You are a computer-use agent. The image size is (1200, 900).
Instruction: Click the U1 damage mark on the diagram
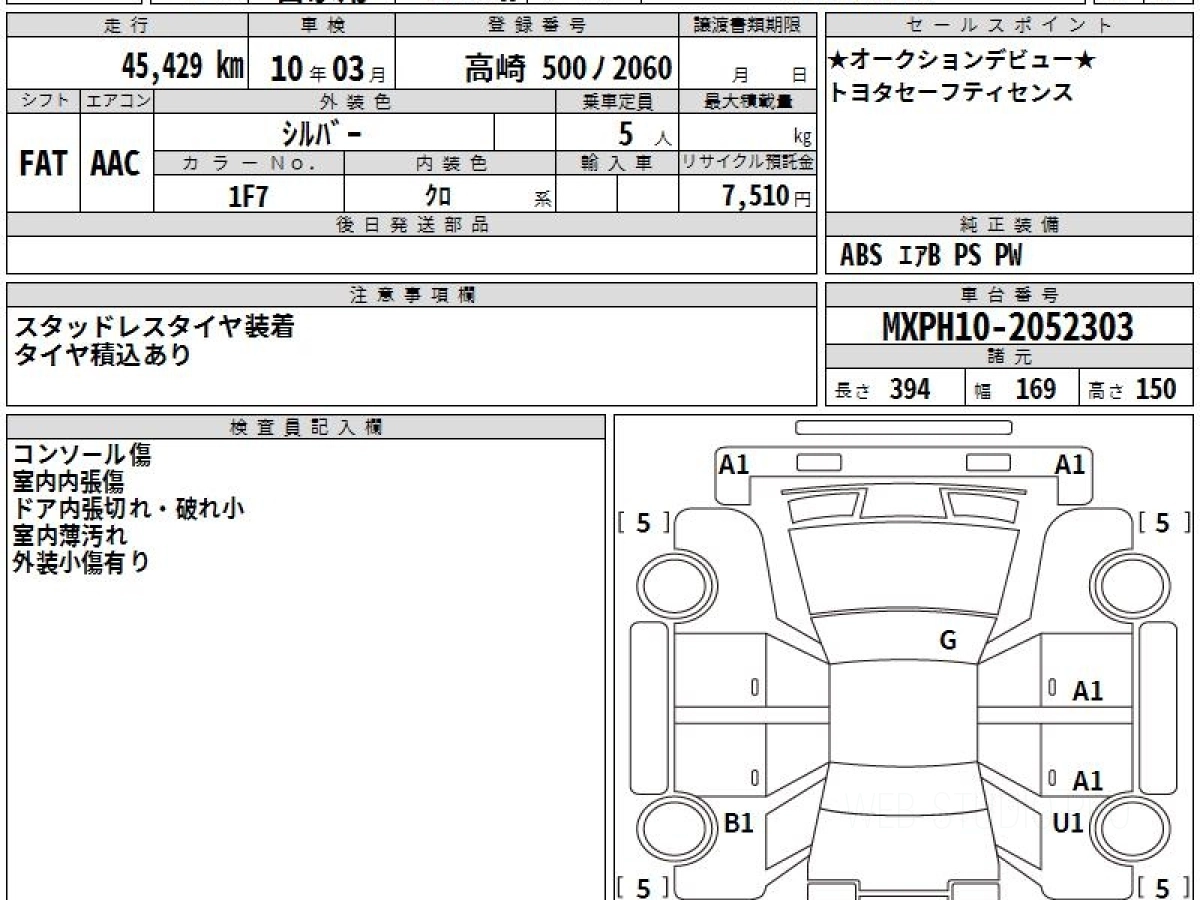pyautogui.click(x=1068, y=823)
